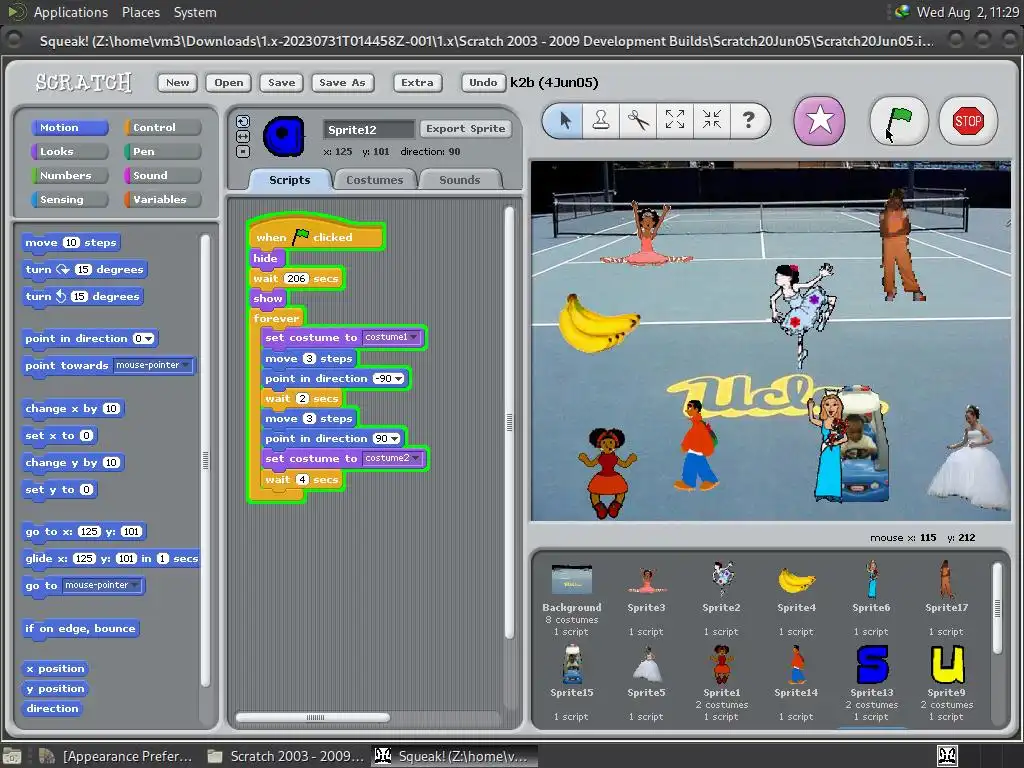Select Sprite3 in the sprite list
Image resolution: width=1024 pixels, height=768 pixels.
tap(646, 600)
